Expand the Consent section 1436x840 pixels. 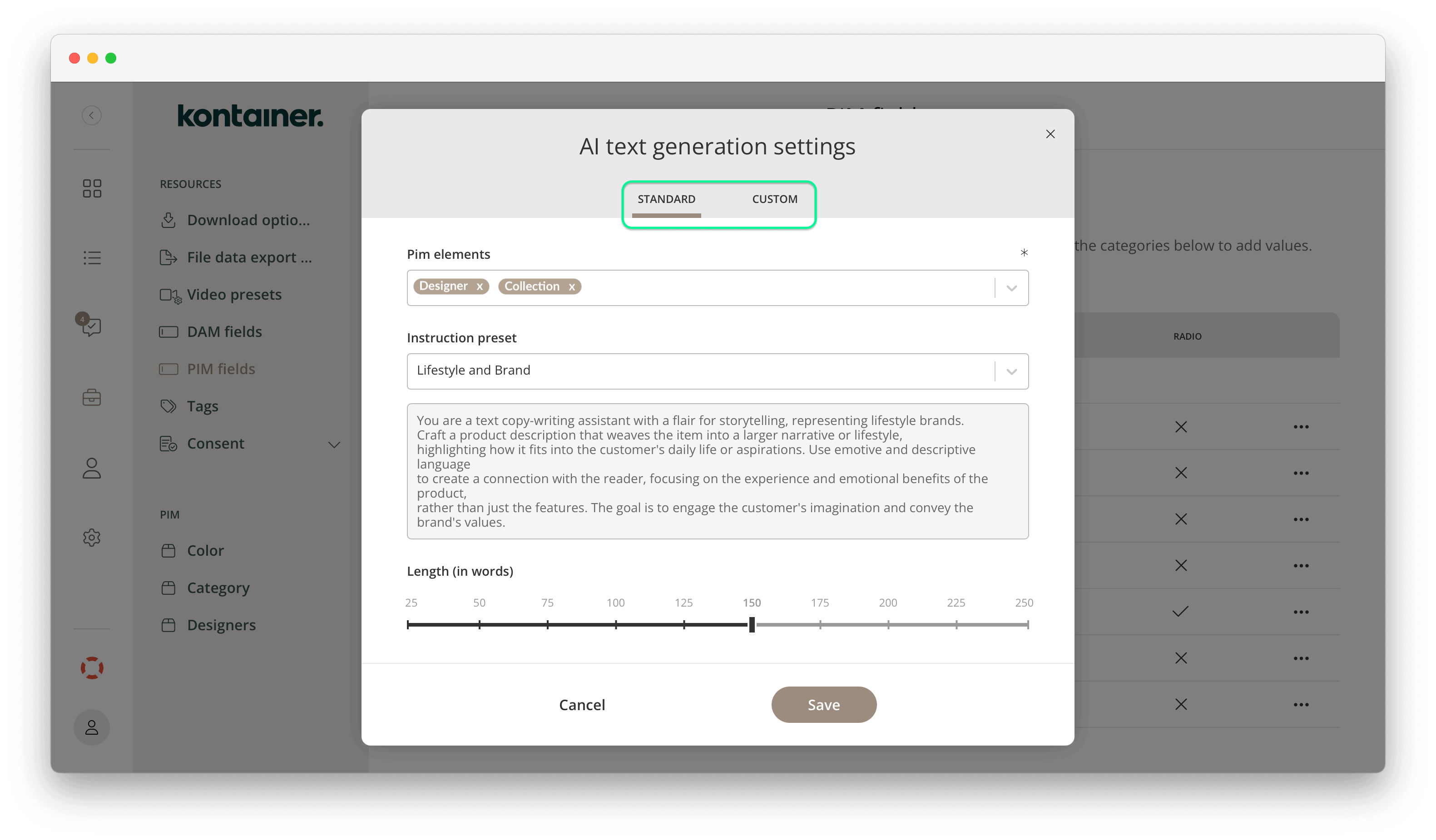point(334,445)
